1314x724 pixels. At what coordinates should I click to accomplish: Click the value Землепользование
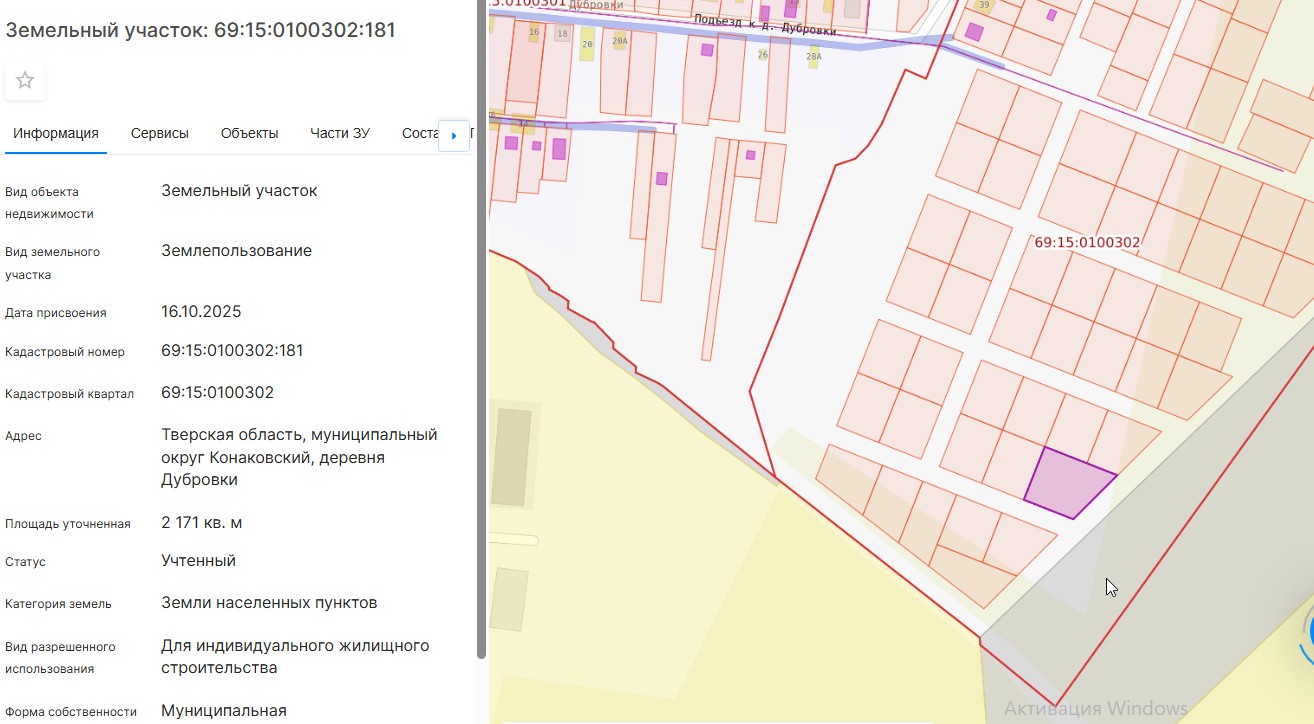[236, 250]
